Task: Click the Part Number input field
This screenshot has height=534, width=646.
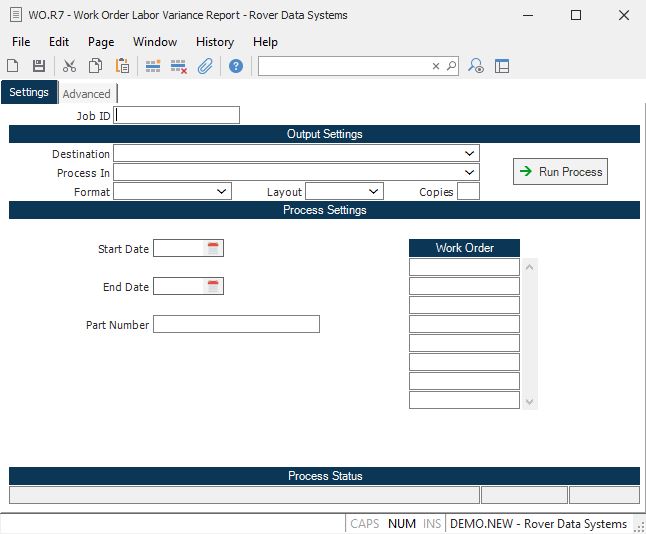Action: 236,324
